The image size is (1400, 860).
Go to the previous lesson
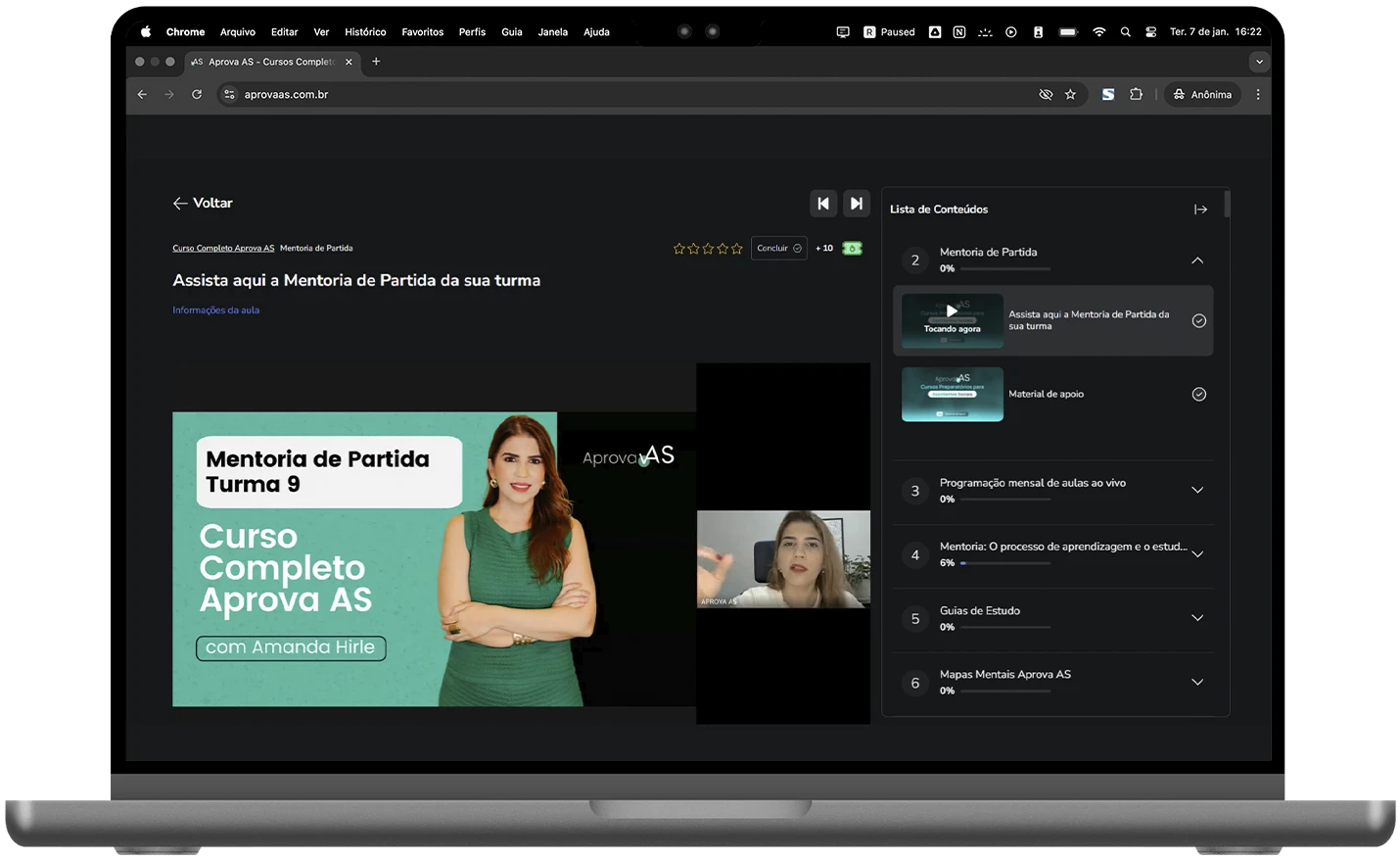pos(823,204)
